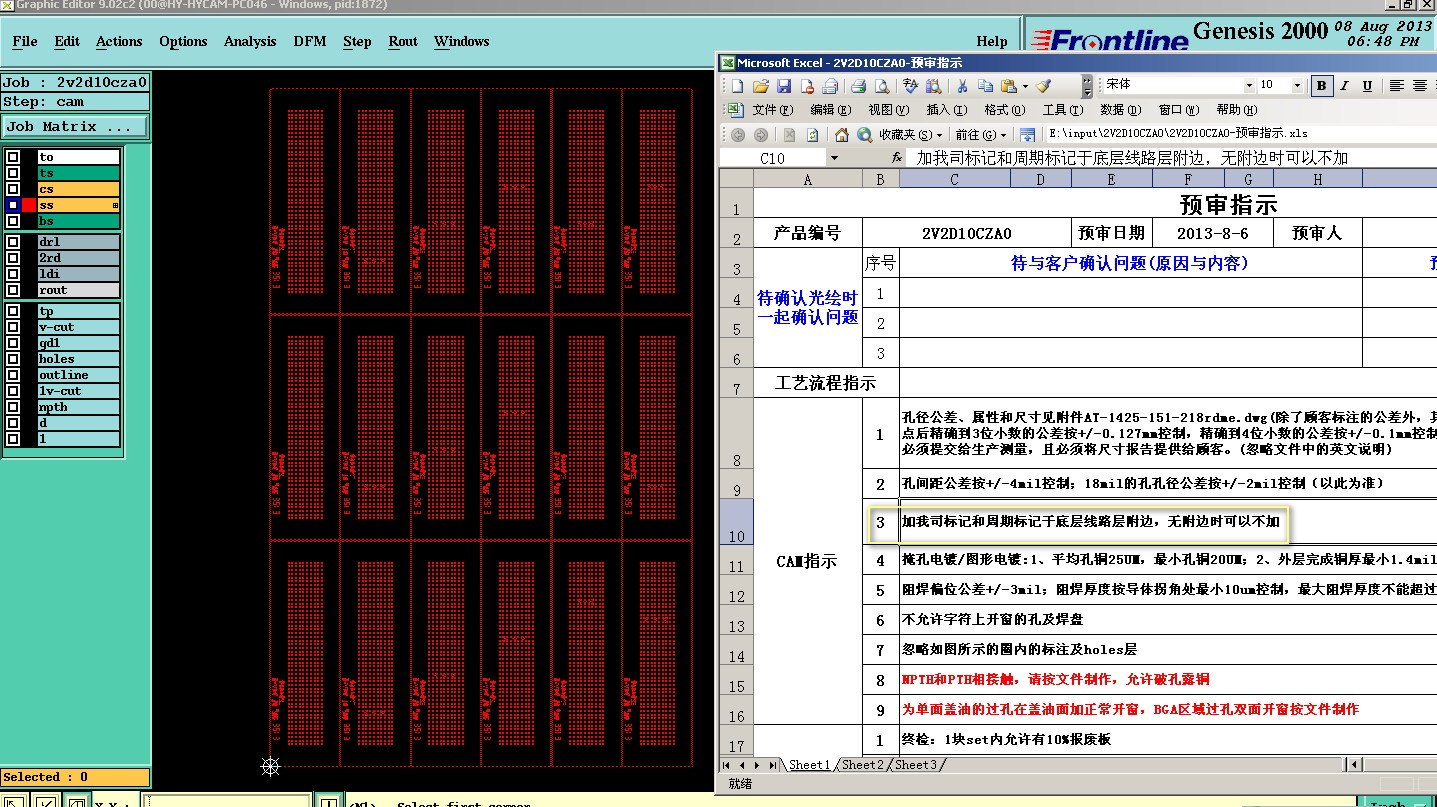The width and height of the screenshot is (1437, 807).
Task: Click the Insert Function fx icon
Action: coord(897,158)
